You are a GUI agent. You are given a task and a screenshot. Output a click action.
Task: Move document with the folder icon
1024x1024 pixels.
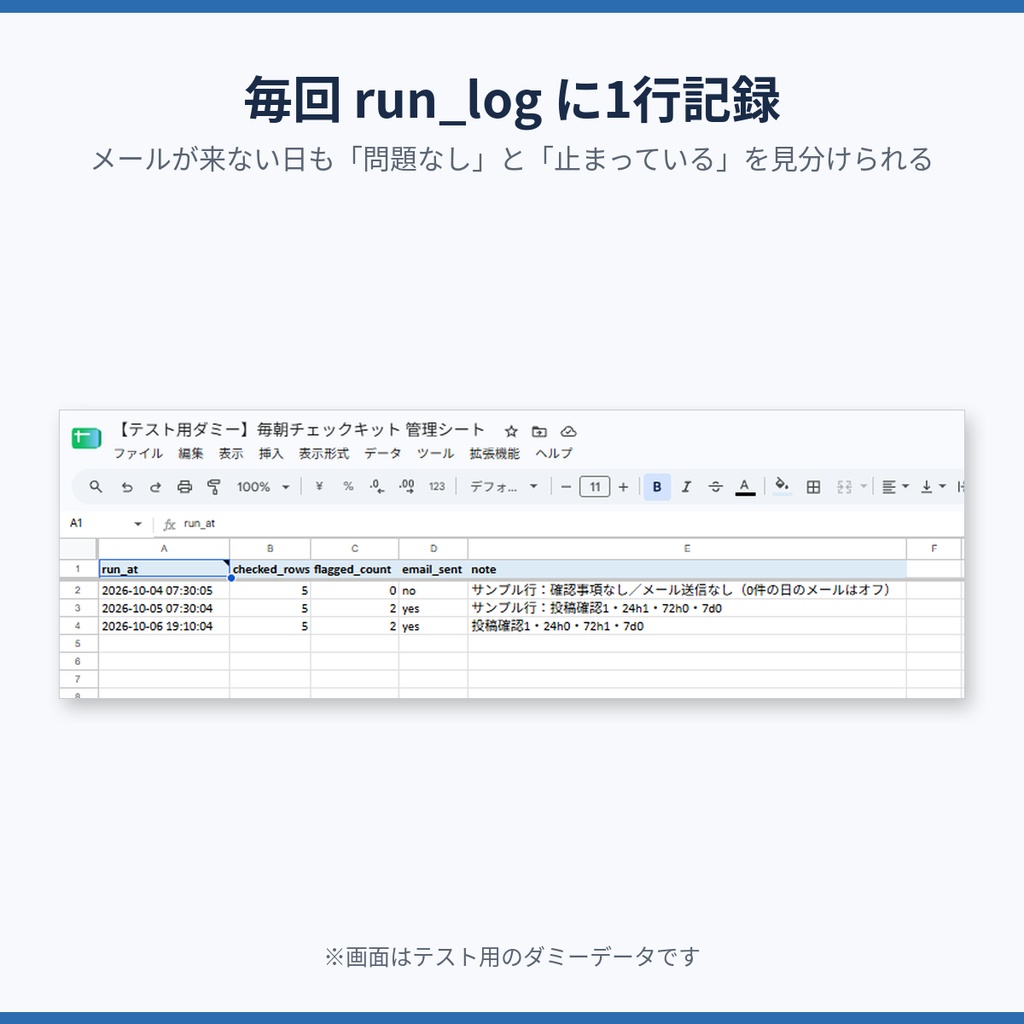539,432
